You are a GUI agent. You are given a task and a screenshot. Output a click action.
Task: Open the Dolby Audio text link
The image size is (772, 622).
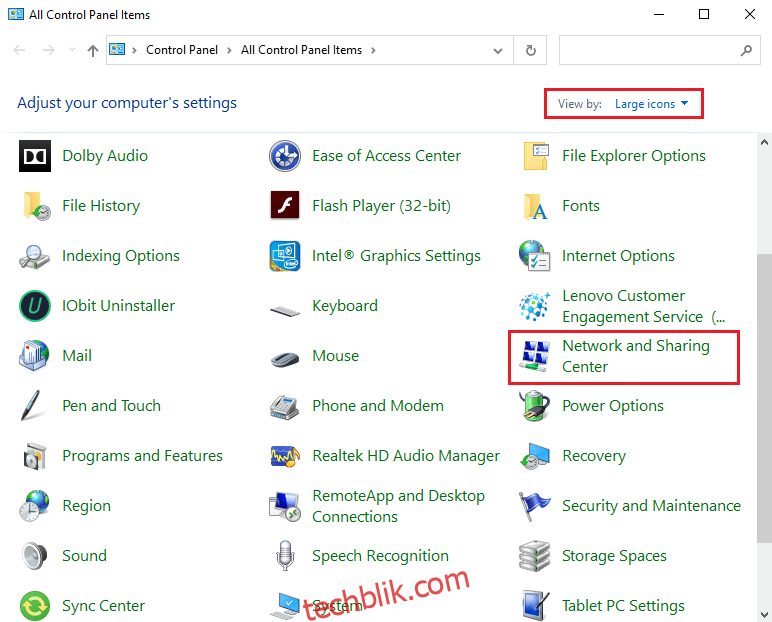tap(105, 156)
